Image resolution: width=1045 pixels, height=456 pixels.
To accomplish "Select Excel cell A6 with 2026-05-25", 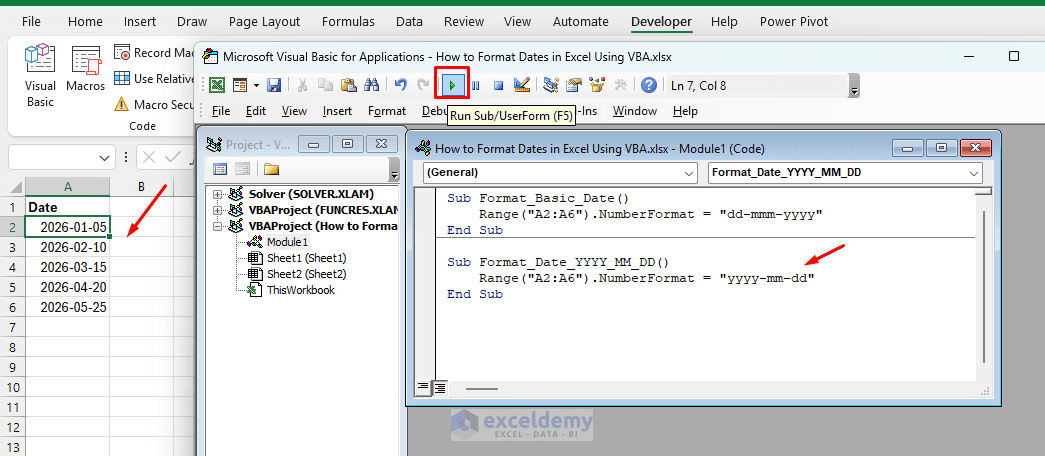I will point(67,307).
